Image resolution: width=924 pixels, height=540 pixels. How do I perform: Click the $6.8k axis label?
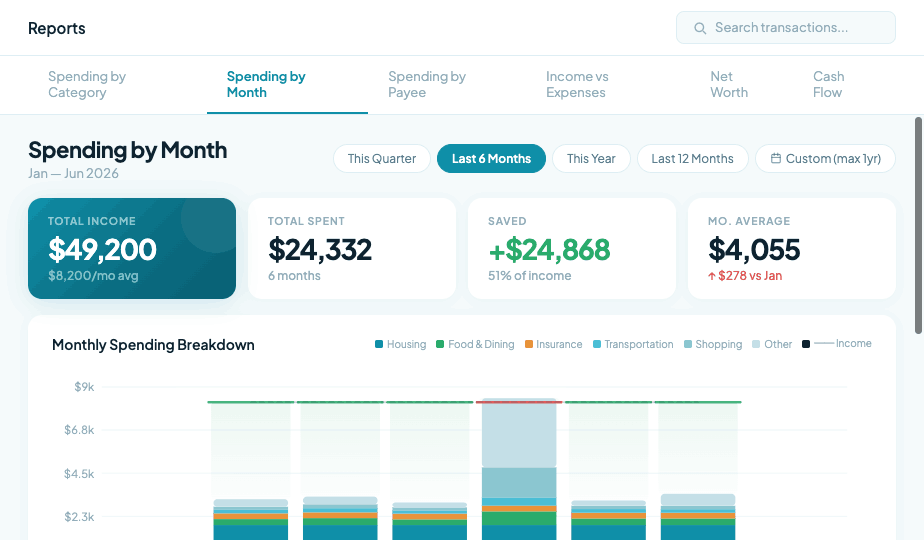coord(79,430)
